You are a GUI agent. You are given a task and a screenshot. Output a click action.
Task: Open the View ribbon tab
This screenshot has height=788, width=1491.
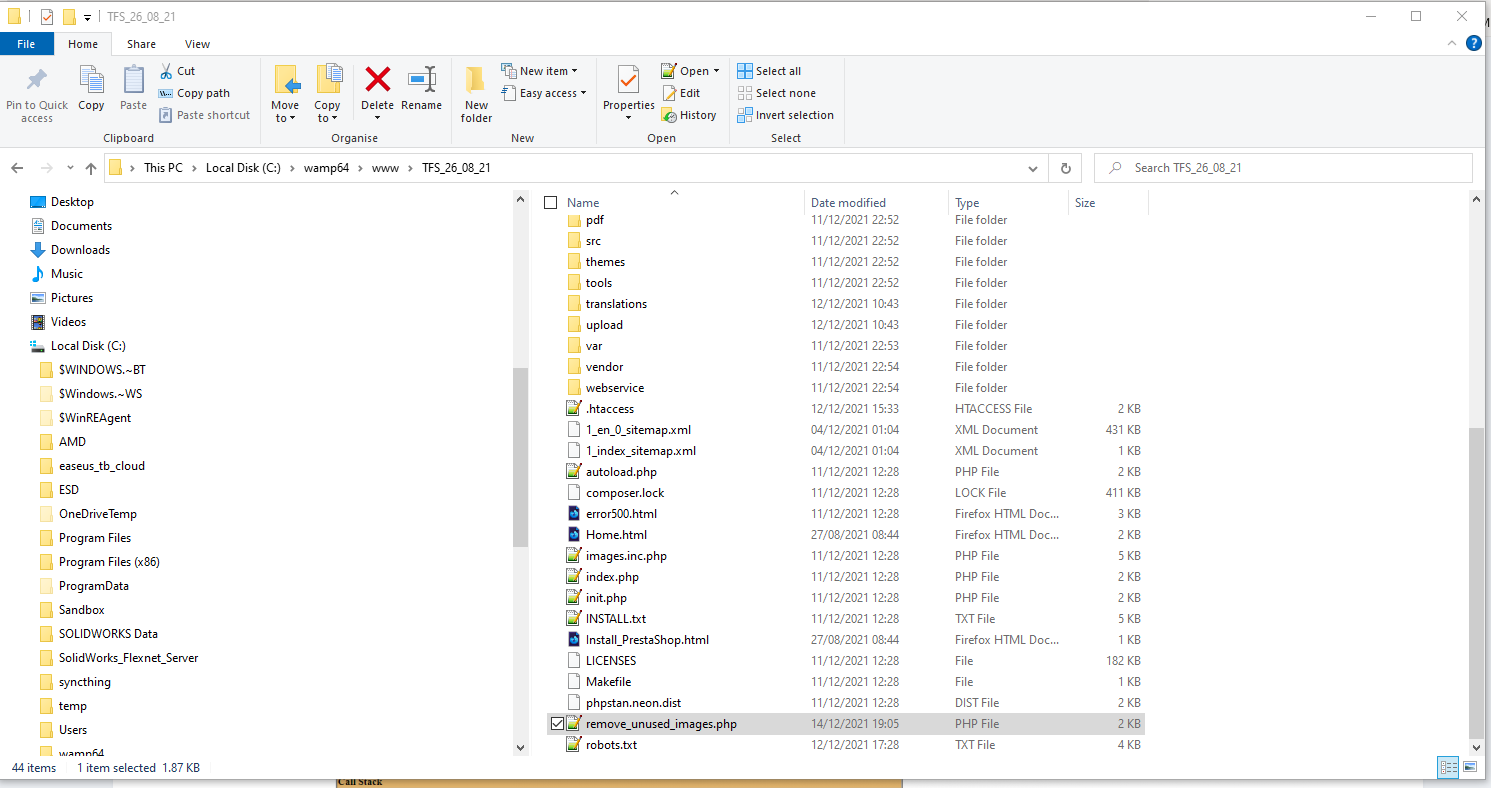pos(197,44)
